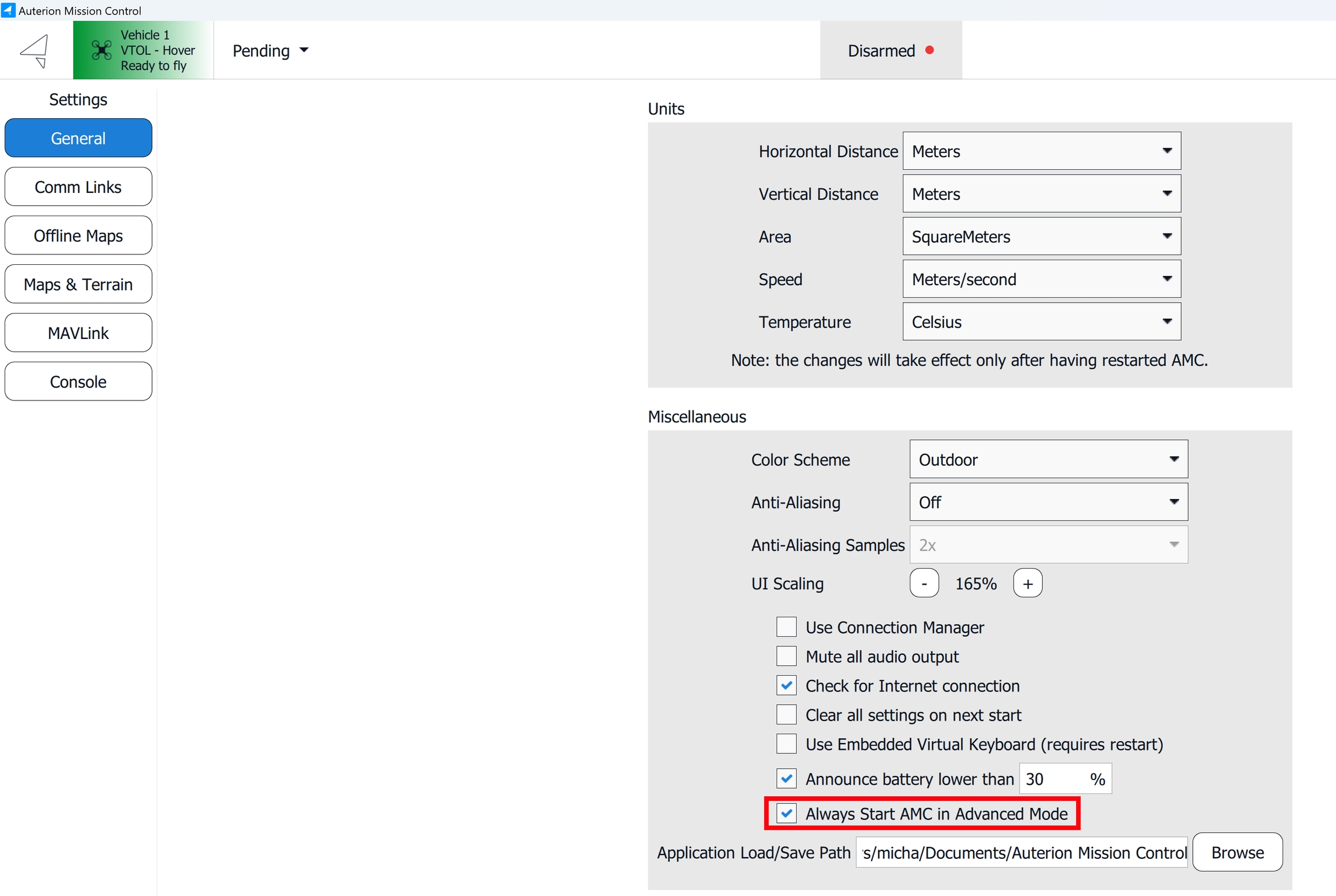Expand the Horizontal Distance units dropdown

click(1041, 151)
